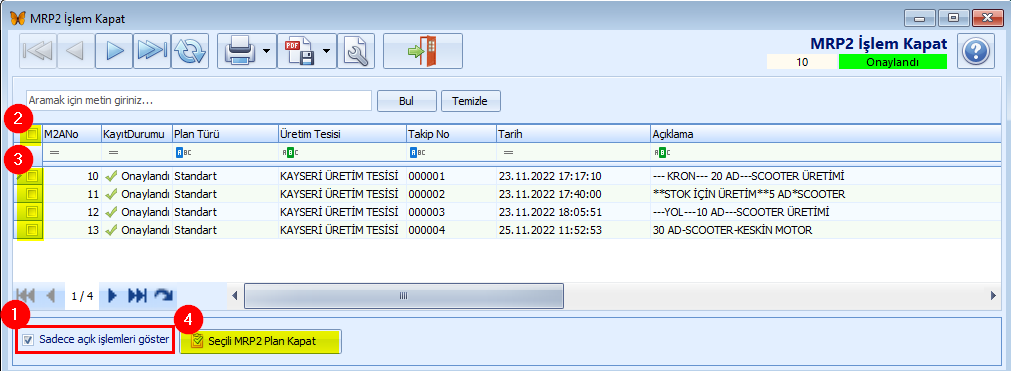Image resolution: width=1011 pixels, height=371 pixels.
Task: Click the printer icon
Action: [x=239, y=51]
